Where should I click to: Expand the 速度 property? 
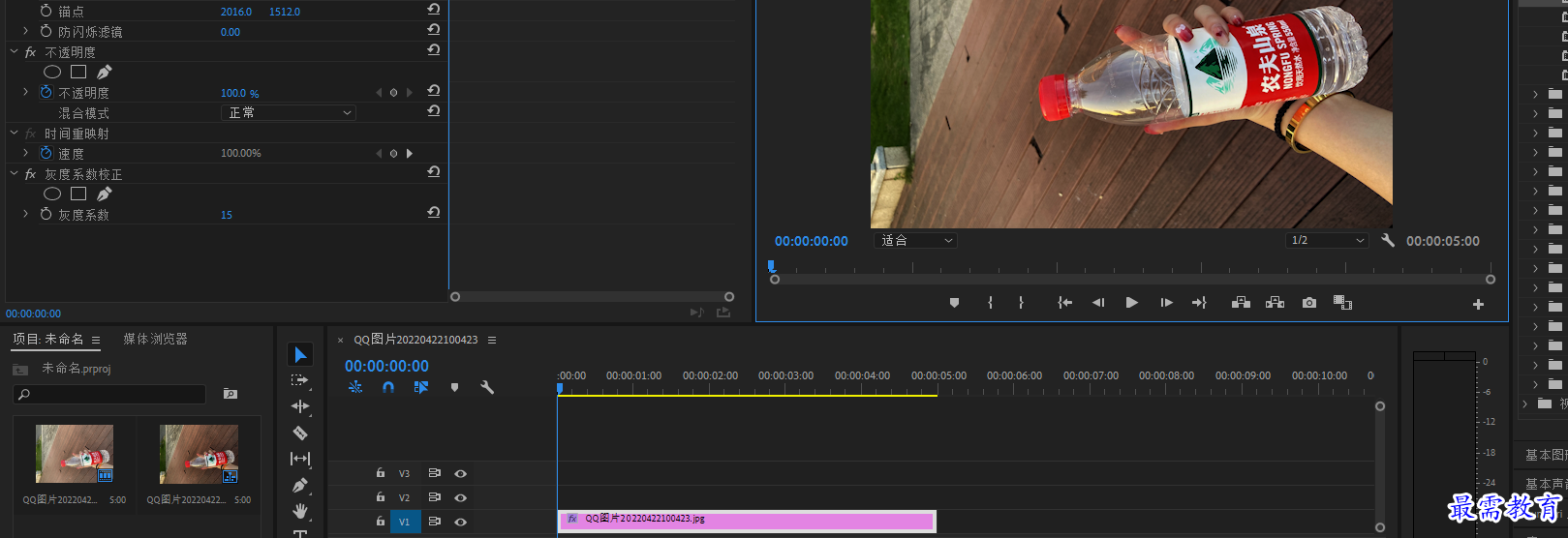pyautogui.click(x=26, y=153)
